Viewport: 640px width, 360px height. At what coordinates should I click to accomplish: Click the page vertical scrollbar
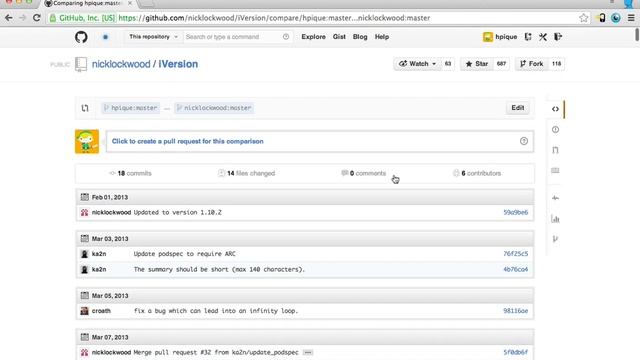coord(637,35)
